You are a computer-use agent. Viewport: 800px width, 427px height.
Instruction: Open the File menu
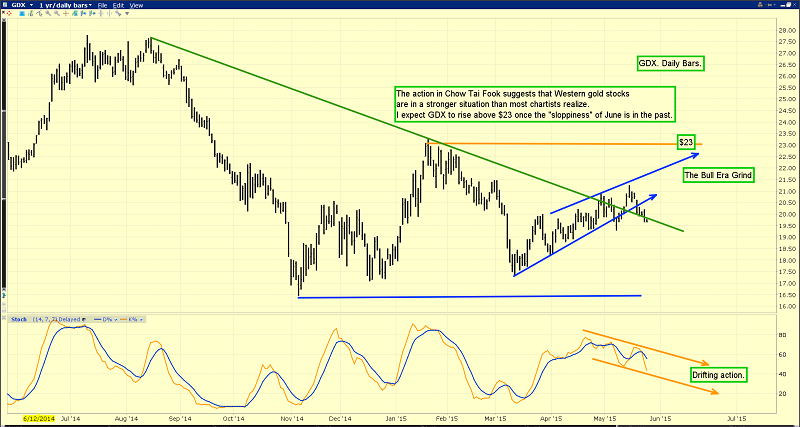(x=102, y=5)
